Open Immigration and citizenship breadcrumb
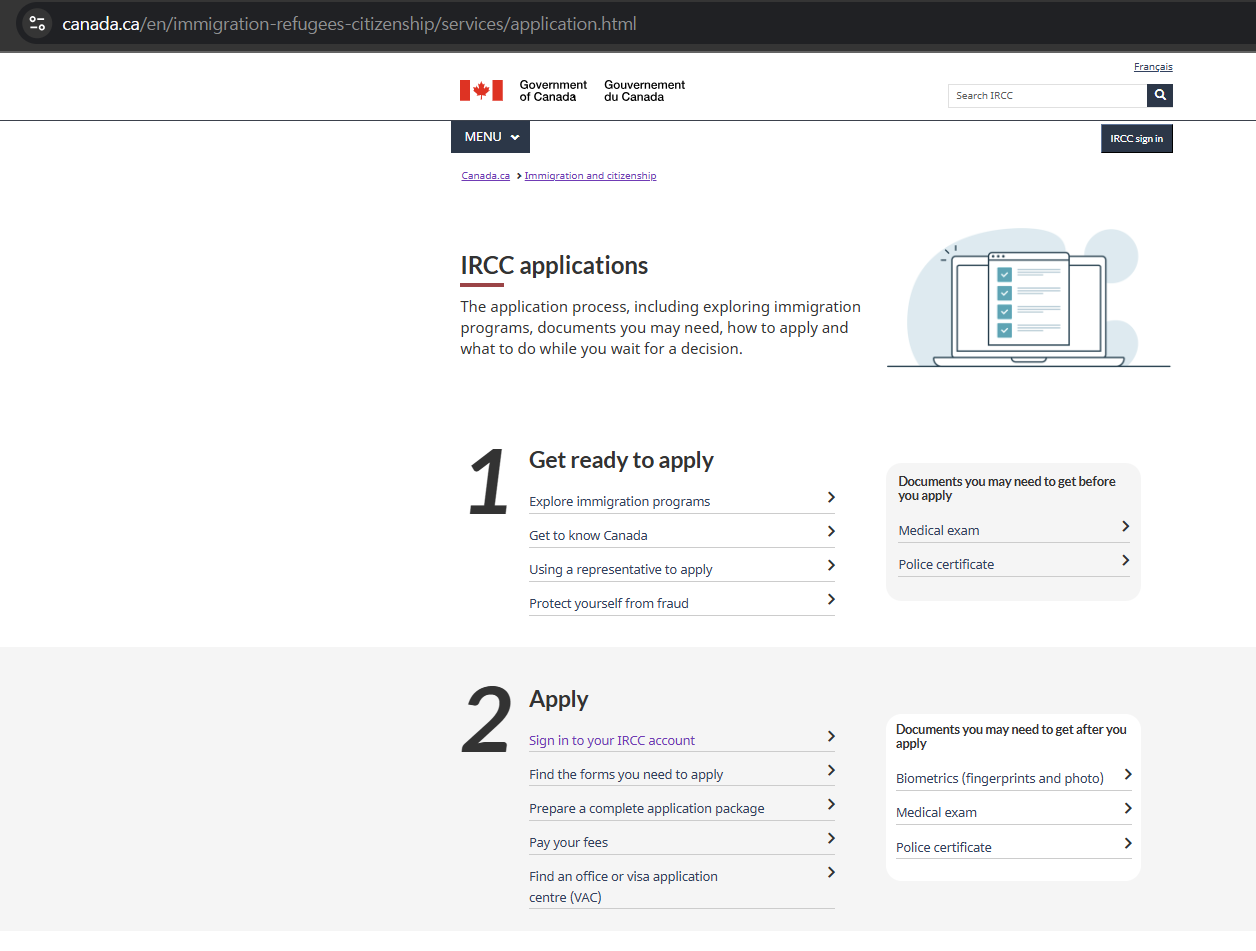The image size is (1256, 951). (x=590, y=176)
